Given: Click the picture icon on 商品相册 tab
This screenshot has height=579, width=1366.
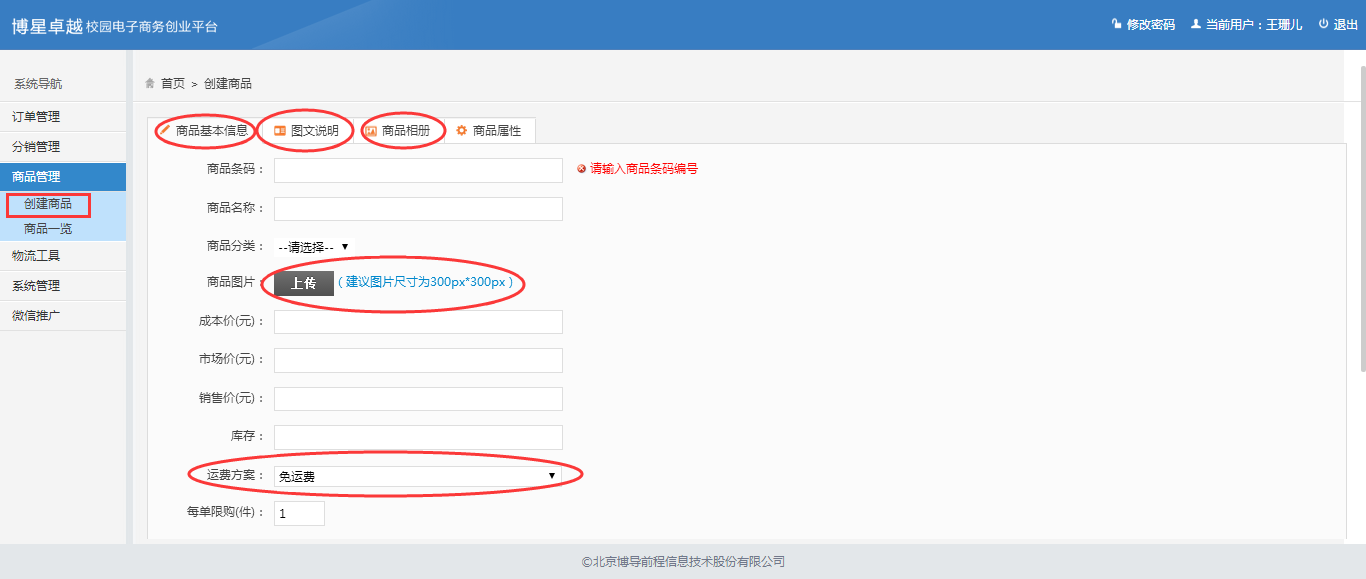Looking at the screenshot, I should pos(371,131).
